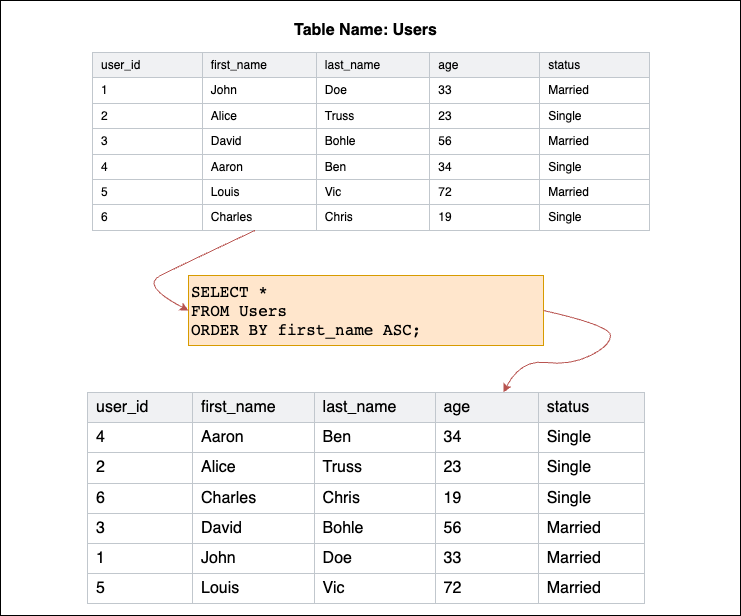Screen dimensions: 741x616
Task: Select "Bohle" in the result table
Action: [x=343, y=527]
